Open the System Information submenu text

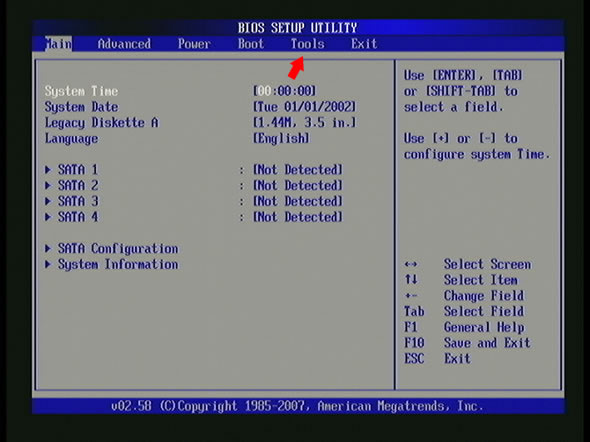[118, 264]
